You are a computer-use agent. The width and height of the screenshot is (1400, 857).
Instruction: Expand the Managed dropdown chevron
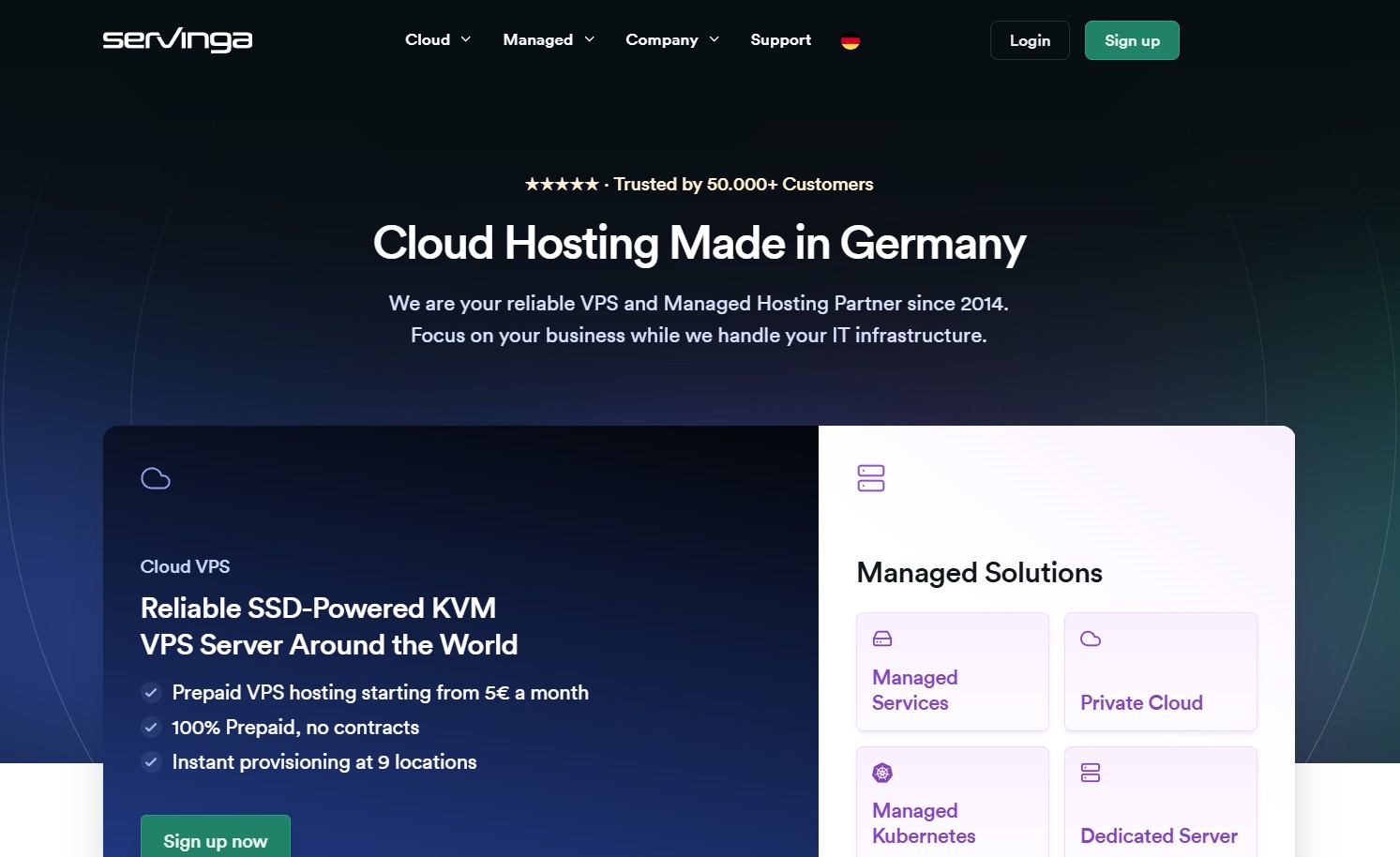[x=590, y=39]
